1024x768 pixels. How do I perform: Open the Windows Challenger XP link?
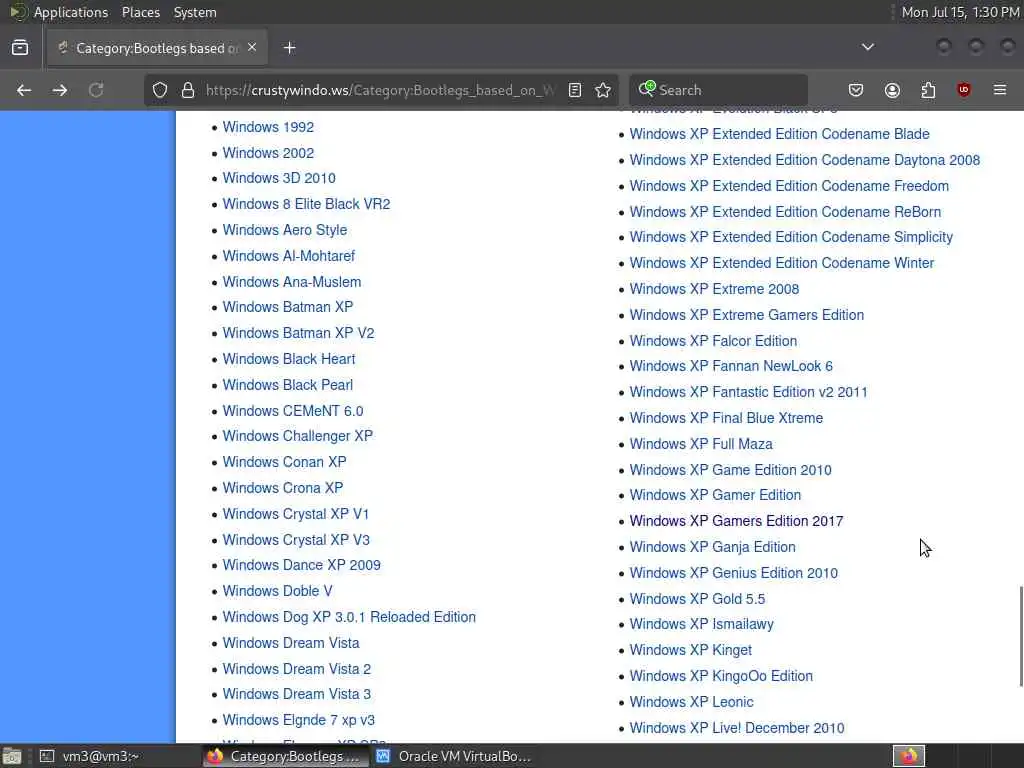tap(298, 436)
